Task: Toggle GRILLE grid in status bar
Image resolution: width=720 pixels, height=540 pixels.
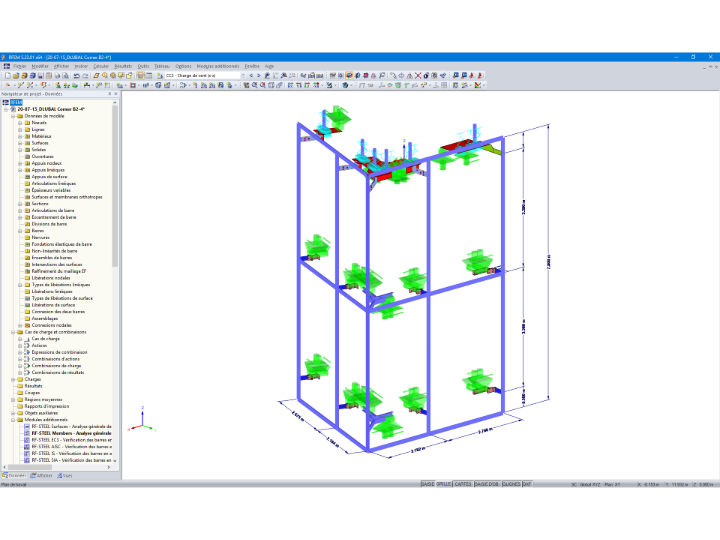Action: click(x=444, y=484)
